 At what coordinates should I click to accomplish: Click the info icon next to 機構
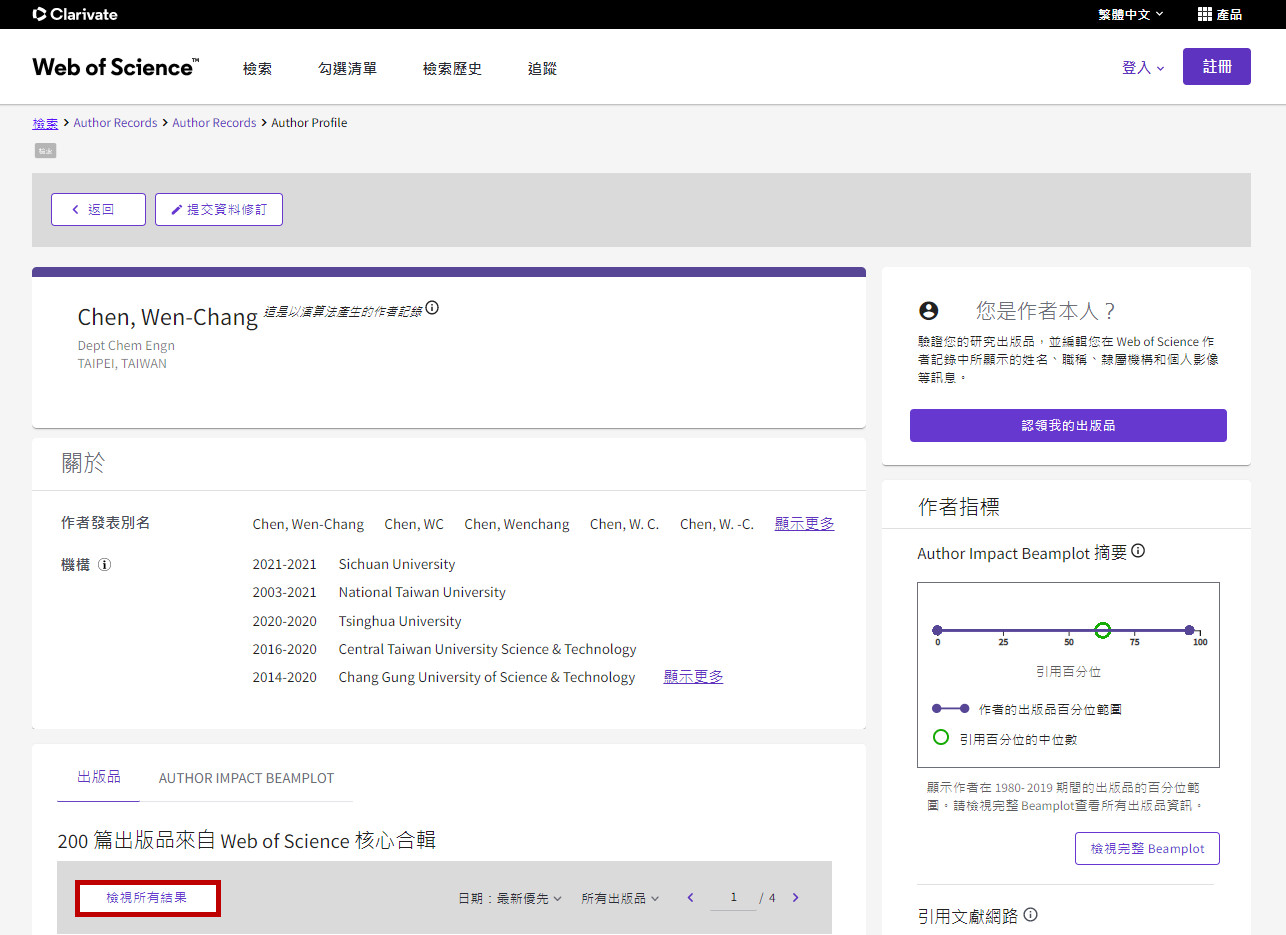pos(105,565)
